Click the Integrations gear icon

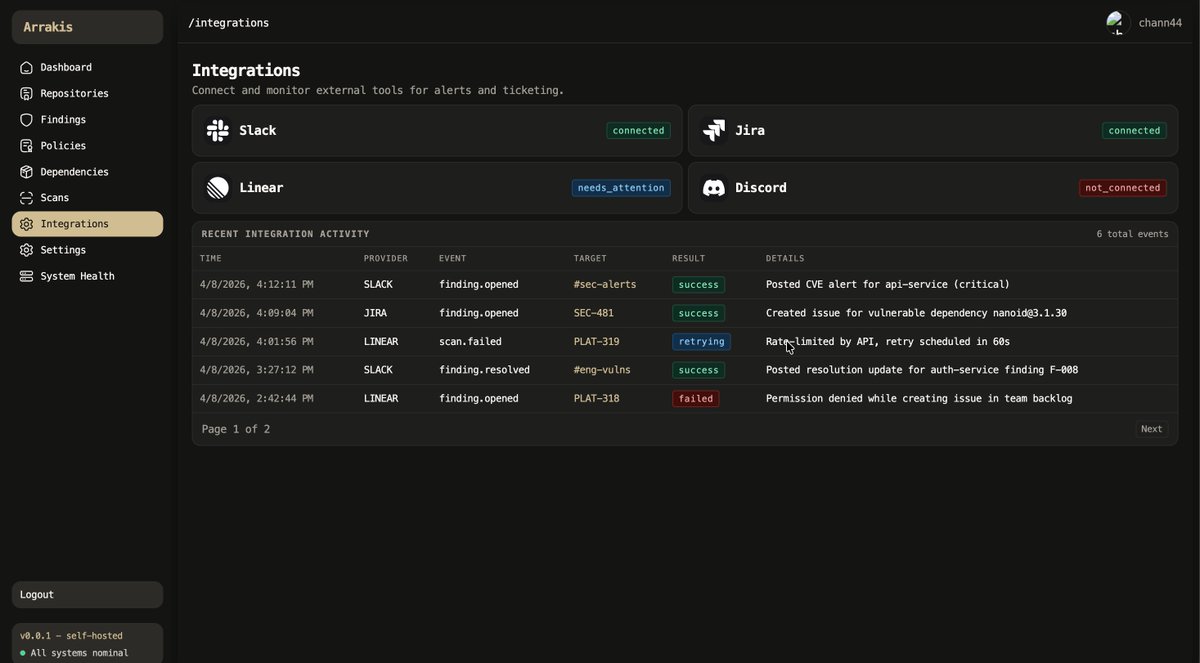click(27, 224)
